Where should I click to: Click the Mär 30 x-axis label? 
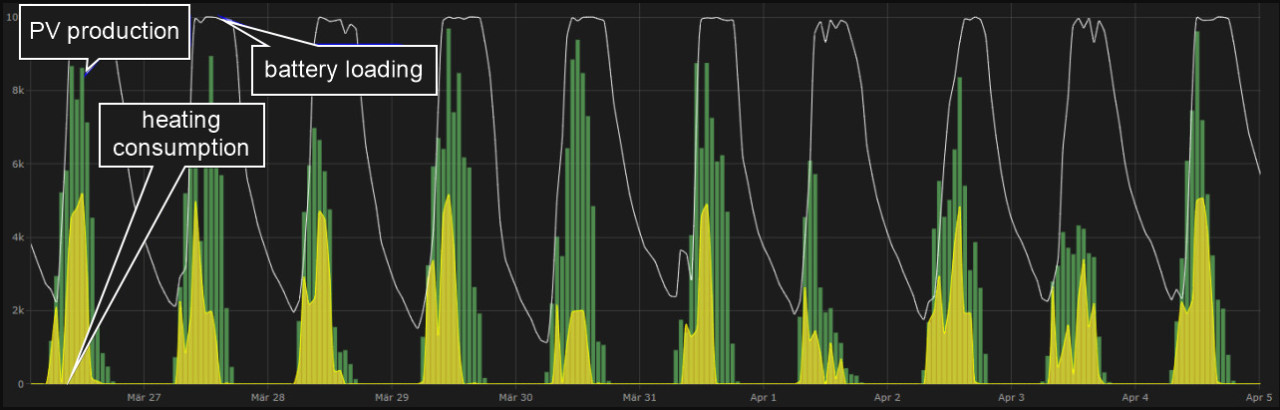[x=515, y=397]
